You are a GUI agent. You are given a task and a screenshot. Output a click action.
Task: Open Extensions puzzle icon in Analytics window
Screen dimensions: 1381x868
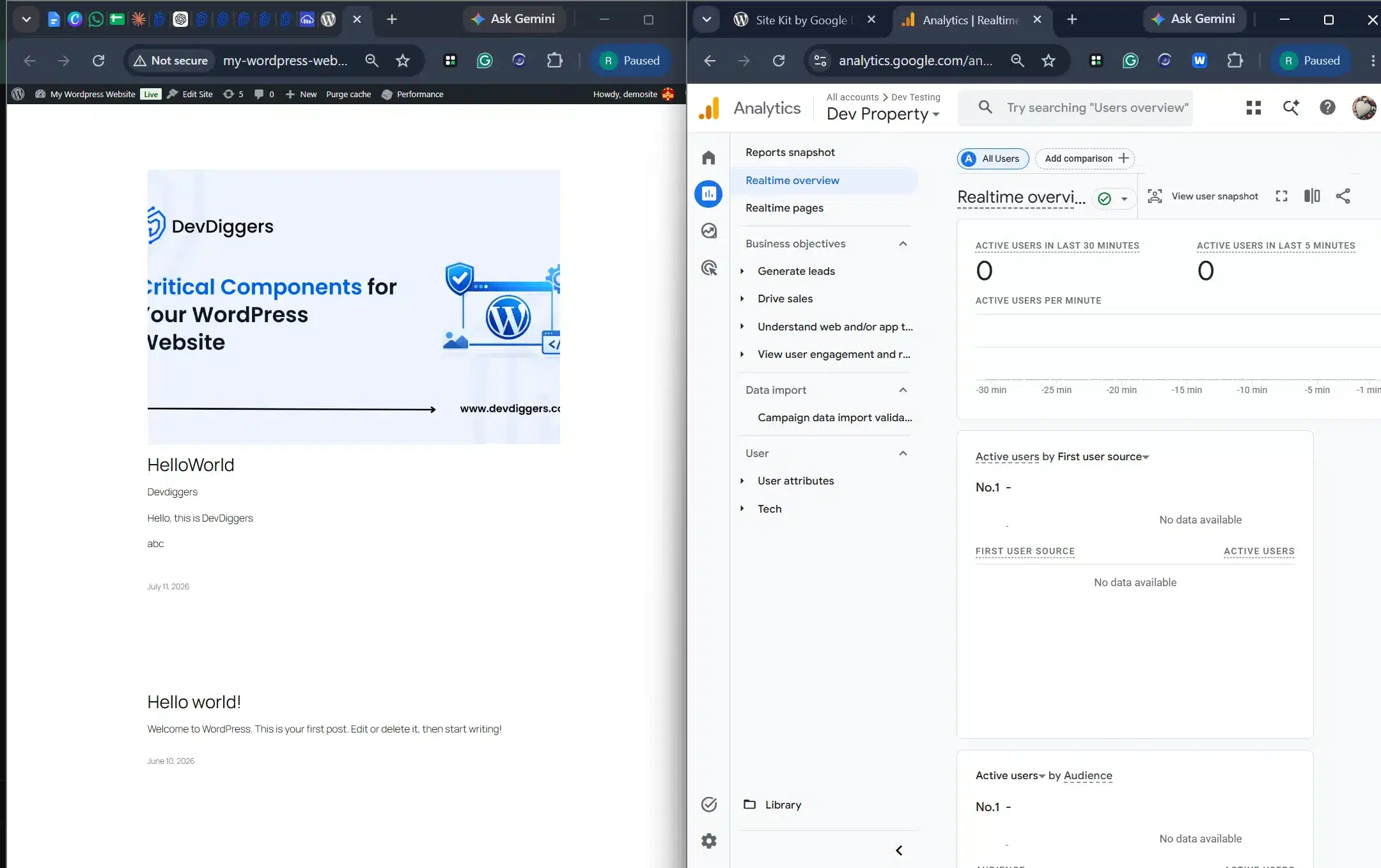coord(1235,61)
